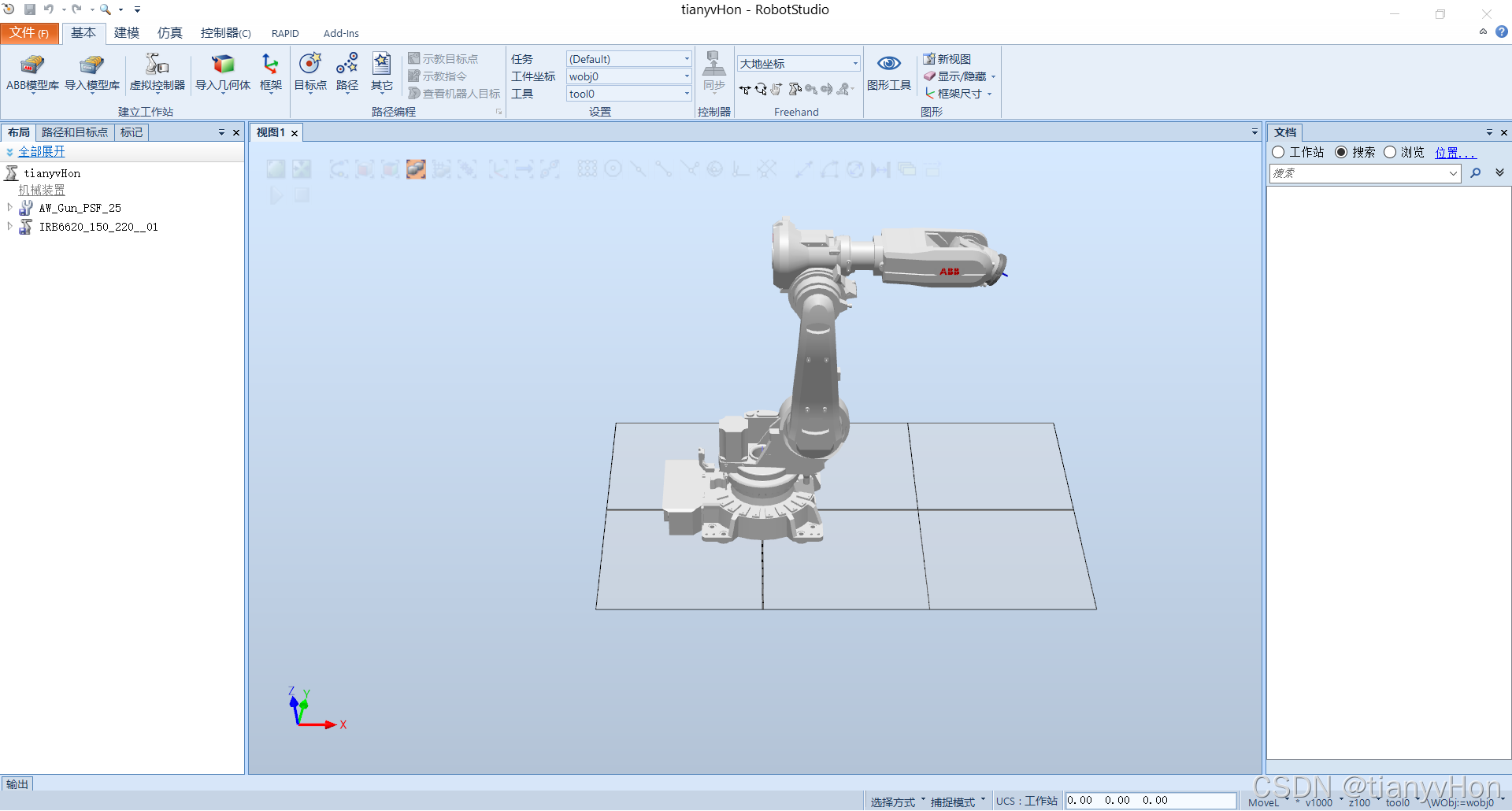Open the 选择方式 status bar button
This screenshot has height=811, width=1512.
tap(897, 802)
